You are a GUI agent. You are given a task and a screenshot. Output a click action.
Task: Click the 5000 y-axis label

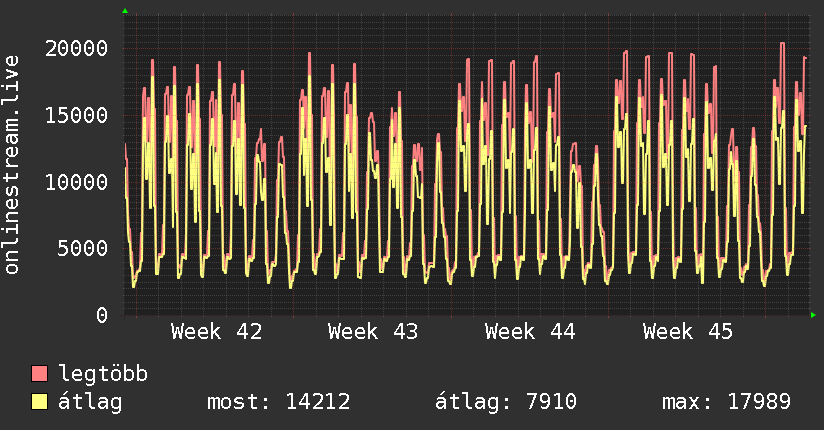pyautogui.click(x=83, y=249)
